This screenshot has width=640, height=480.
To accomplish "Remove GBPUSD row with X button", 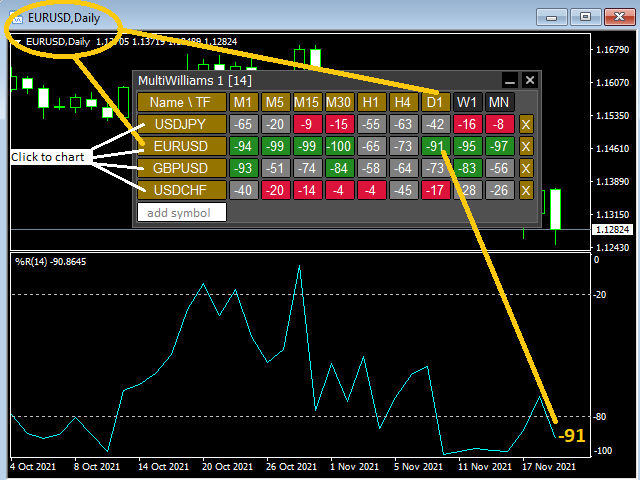I will (526, 168).
